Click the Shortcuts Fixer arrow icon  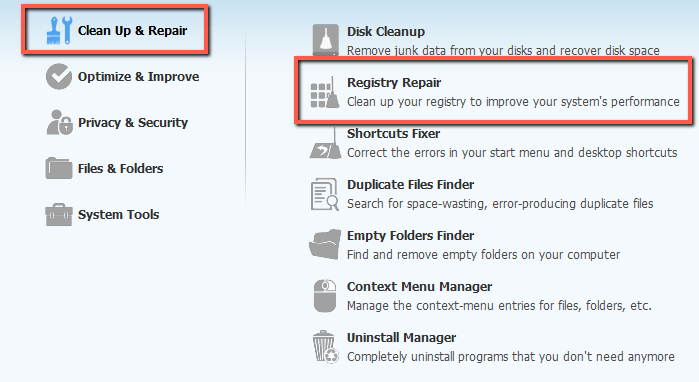(325, 145)
